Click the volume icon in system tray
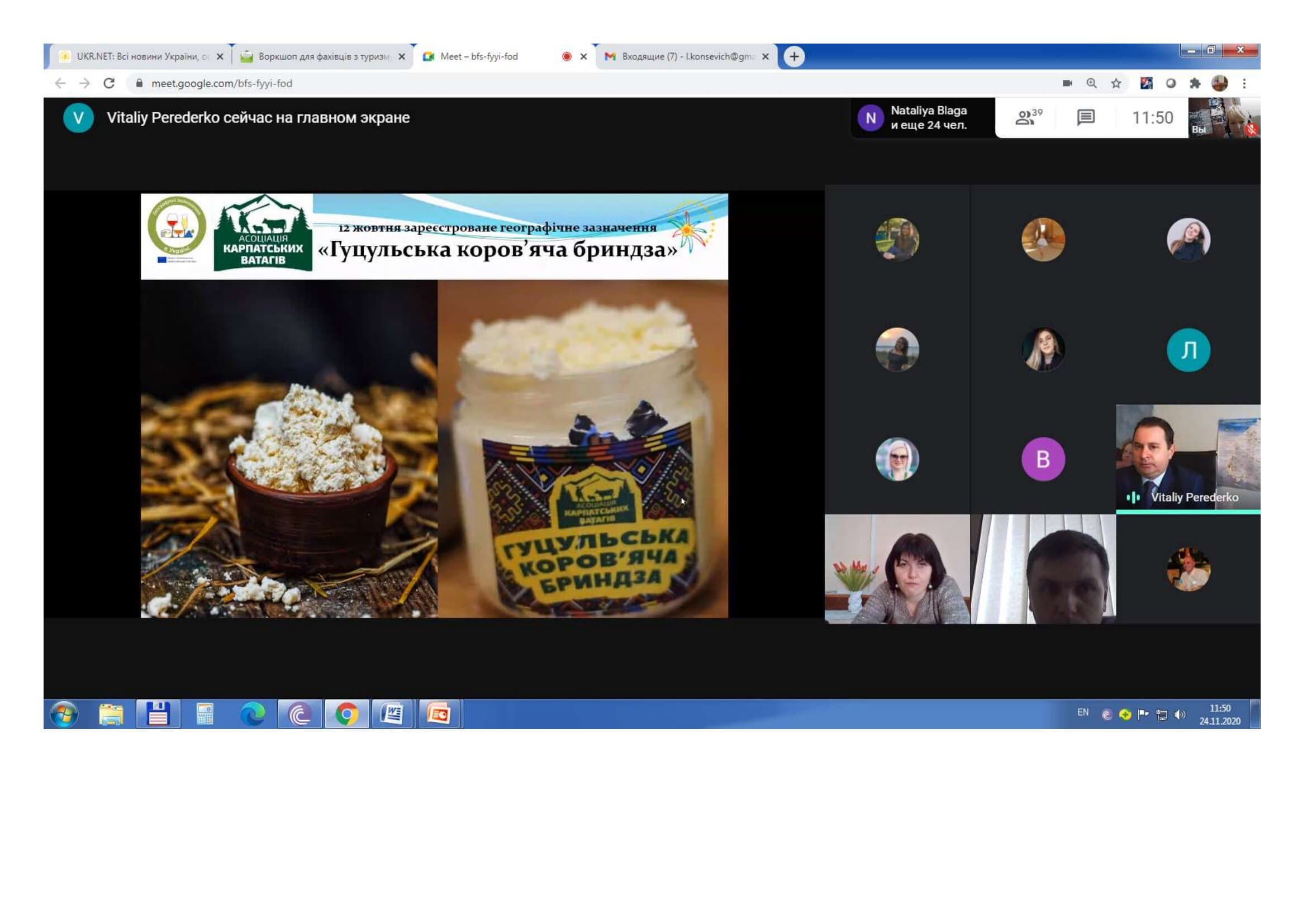 pyautogui.click(x=1180, y=715)
